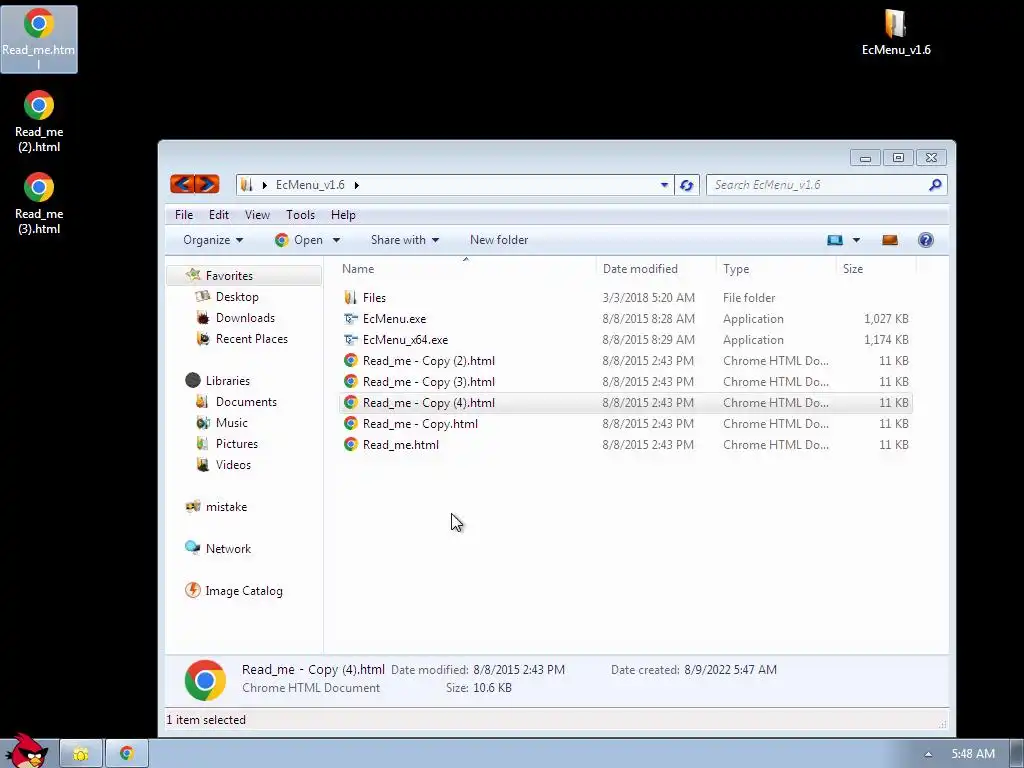
Task: Show hidden system tray icons
Action: [x=928, y=754]
